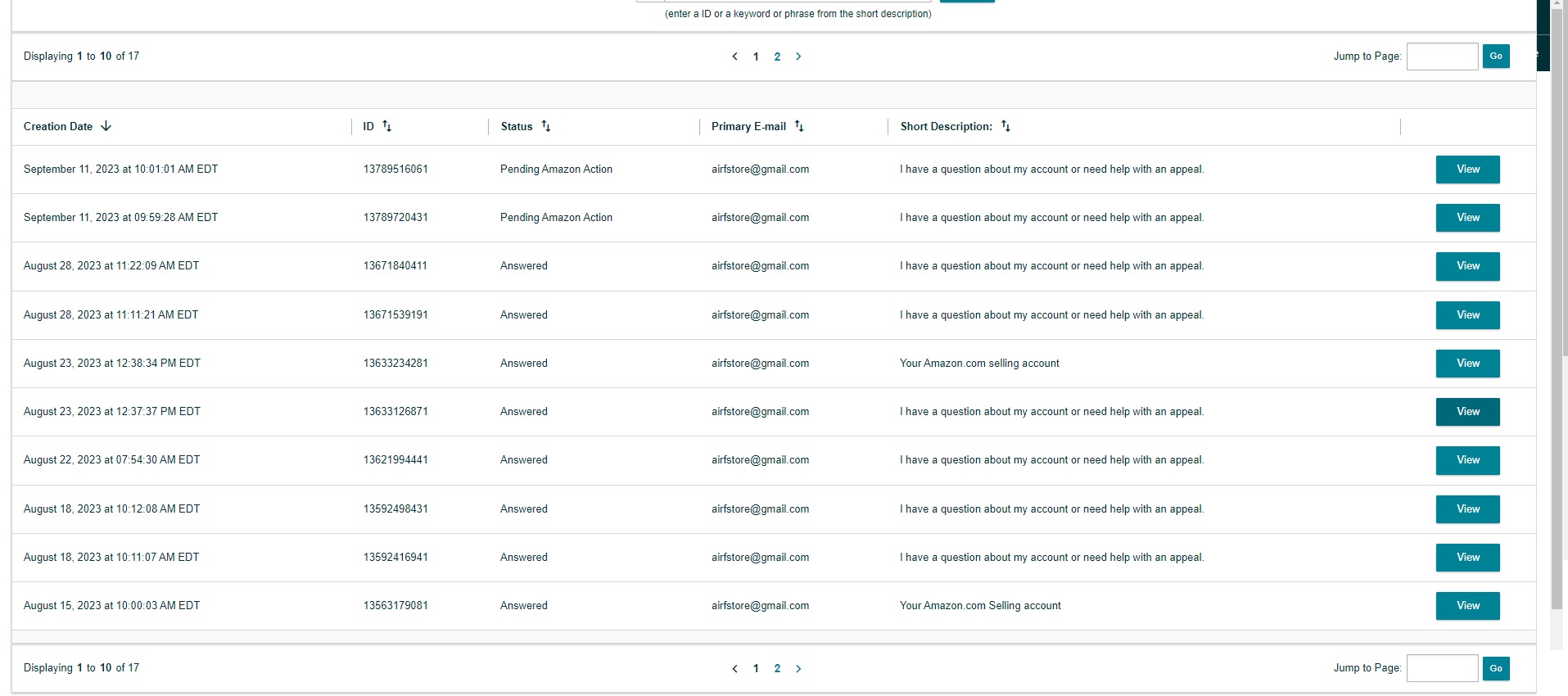Click date September 11, 2023 at 10:01:01 AM EDT
Image resolution: width=1568 pixels, height=696 pixels.
(x=120, y=169)
